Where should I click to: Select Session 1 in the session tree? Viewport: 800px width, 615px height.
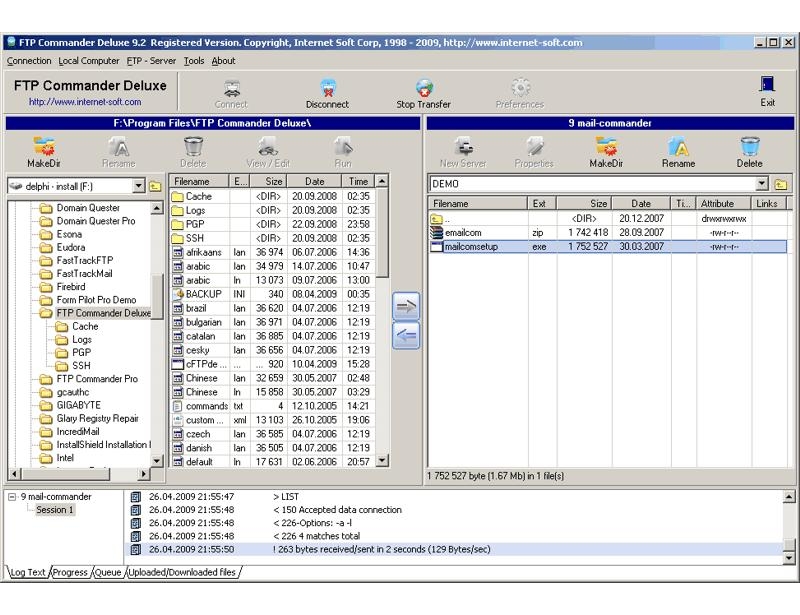pyautogui.click(x=55, y=510)
